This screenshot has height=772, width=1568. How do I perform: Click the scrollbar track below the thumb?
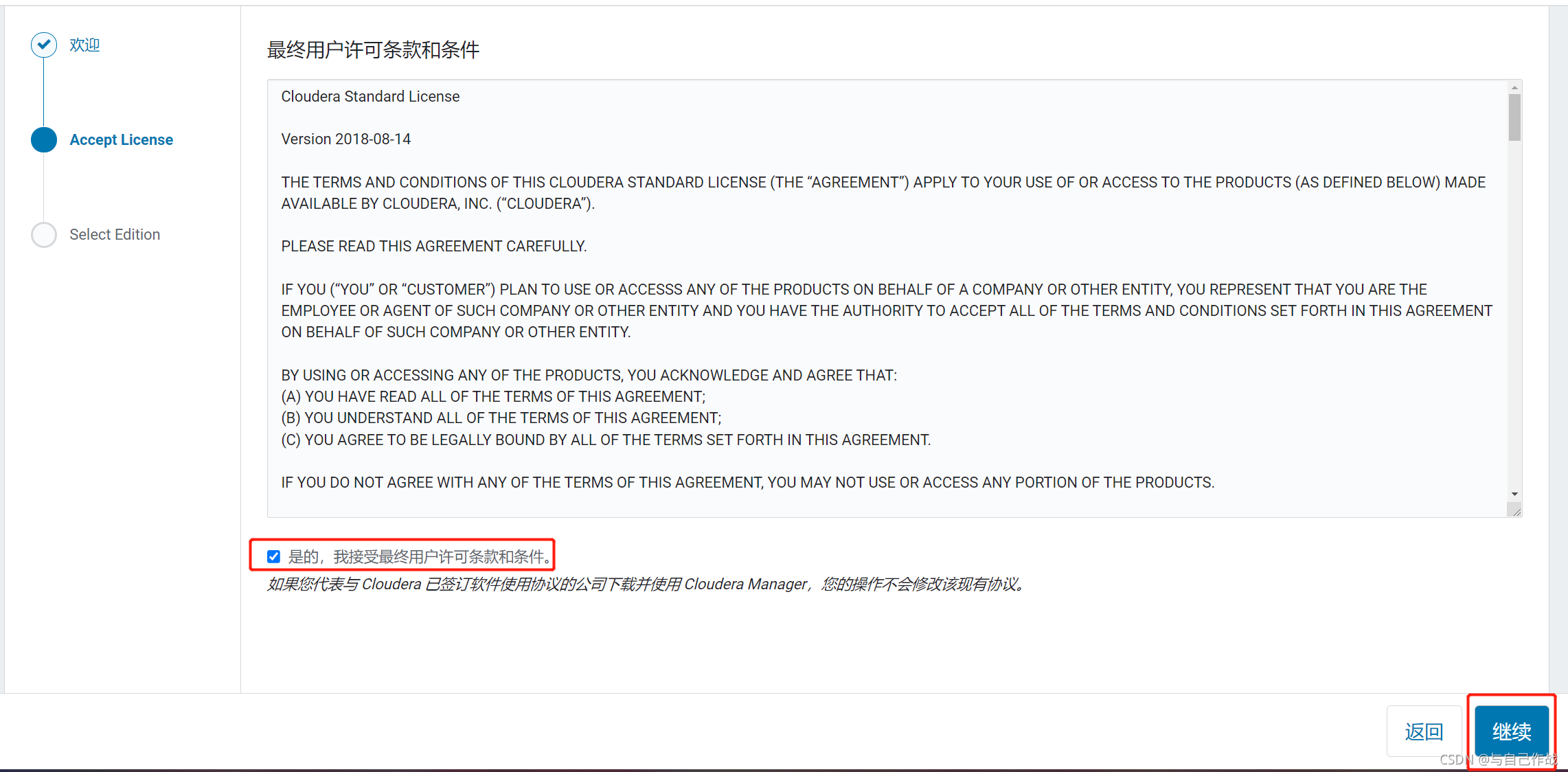pos(1514,315)
